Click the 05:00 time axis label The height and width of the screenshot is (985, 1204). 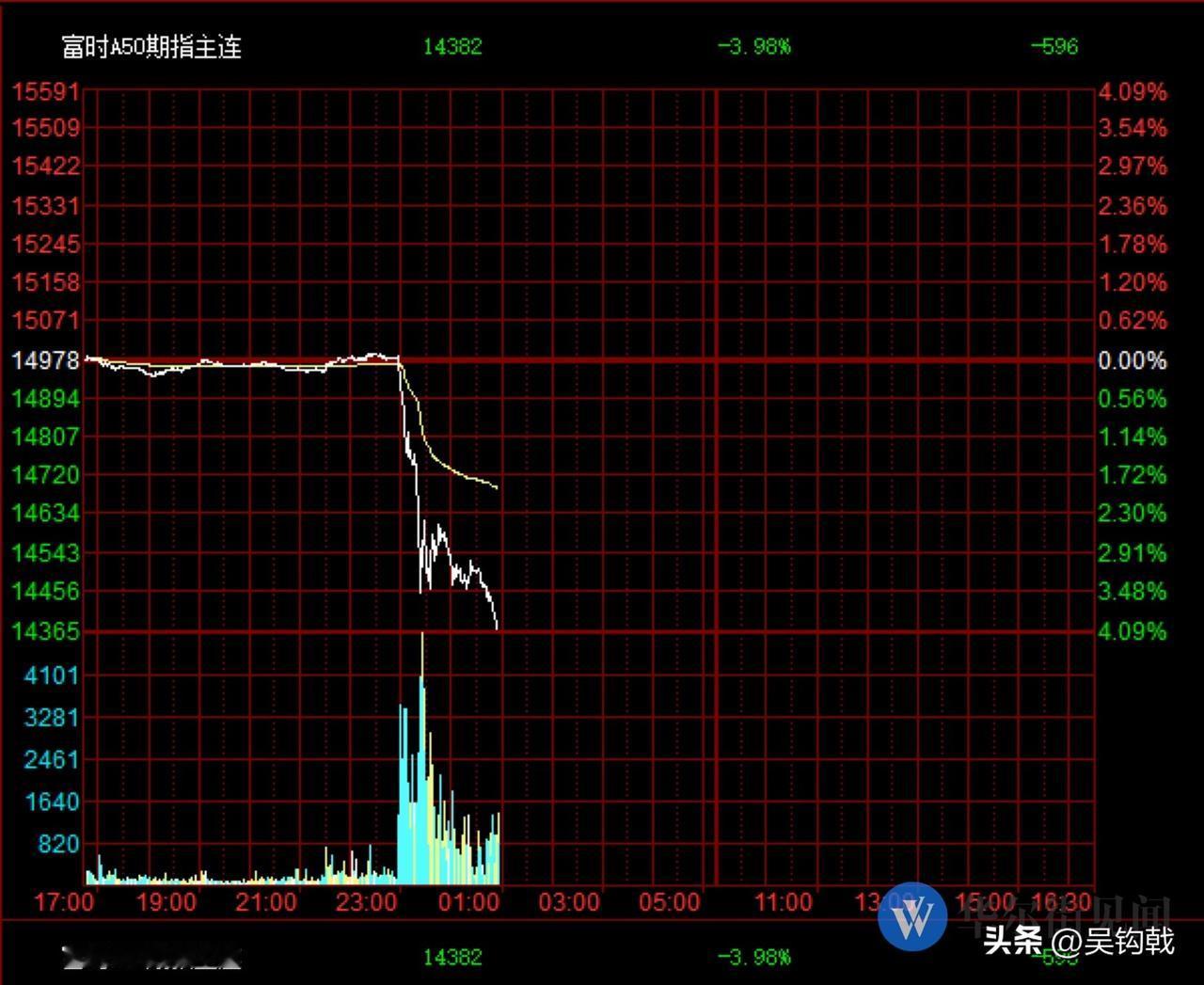pyautogui.click(x=669, y=902)
